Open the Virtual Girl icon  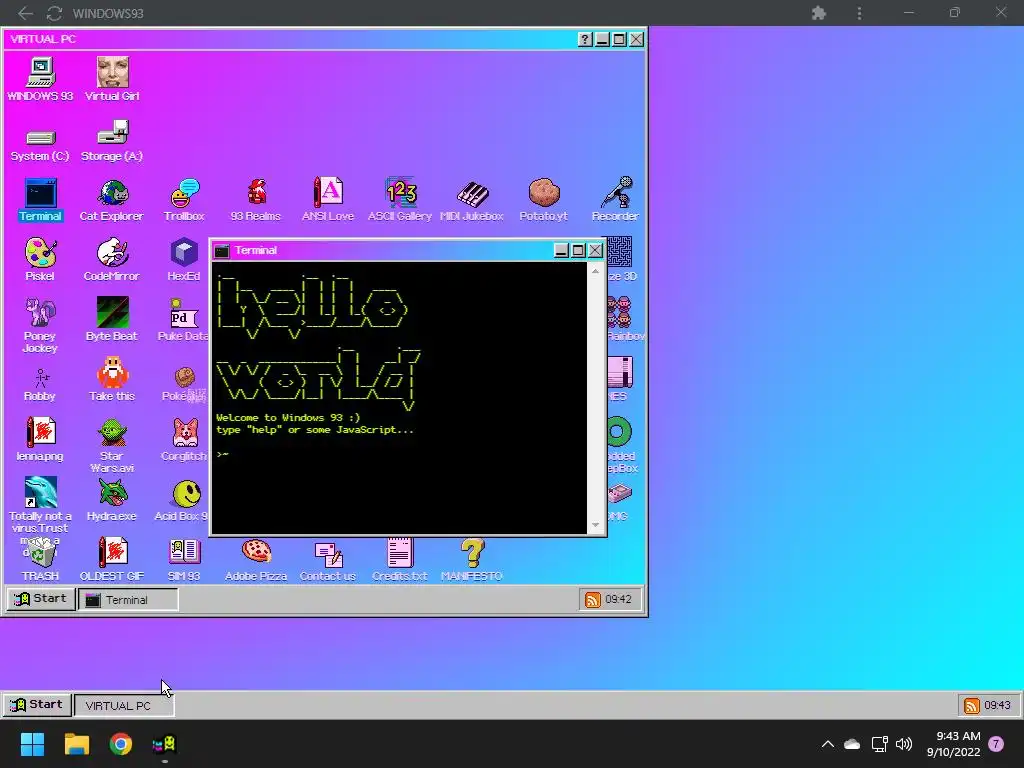pyautogui.click(x=112, y=78)
